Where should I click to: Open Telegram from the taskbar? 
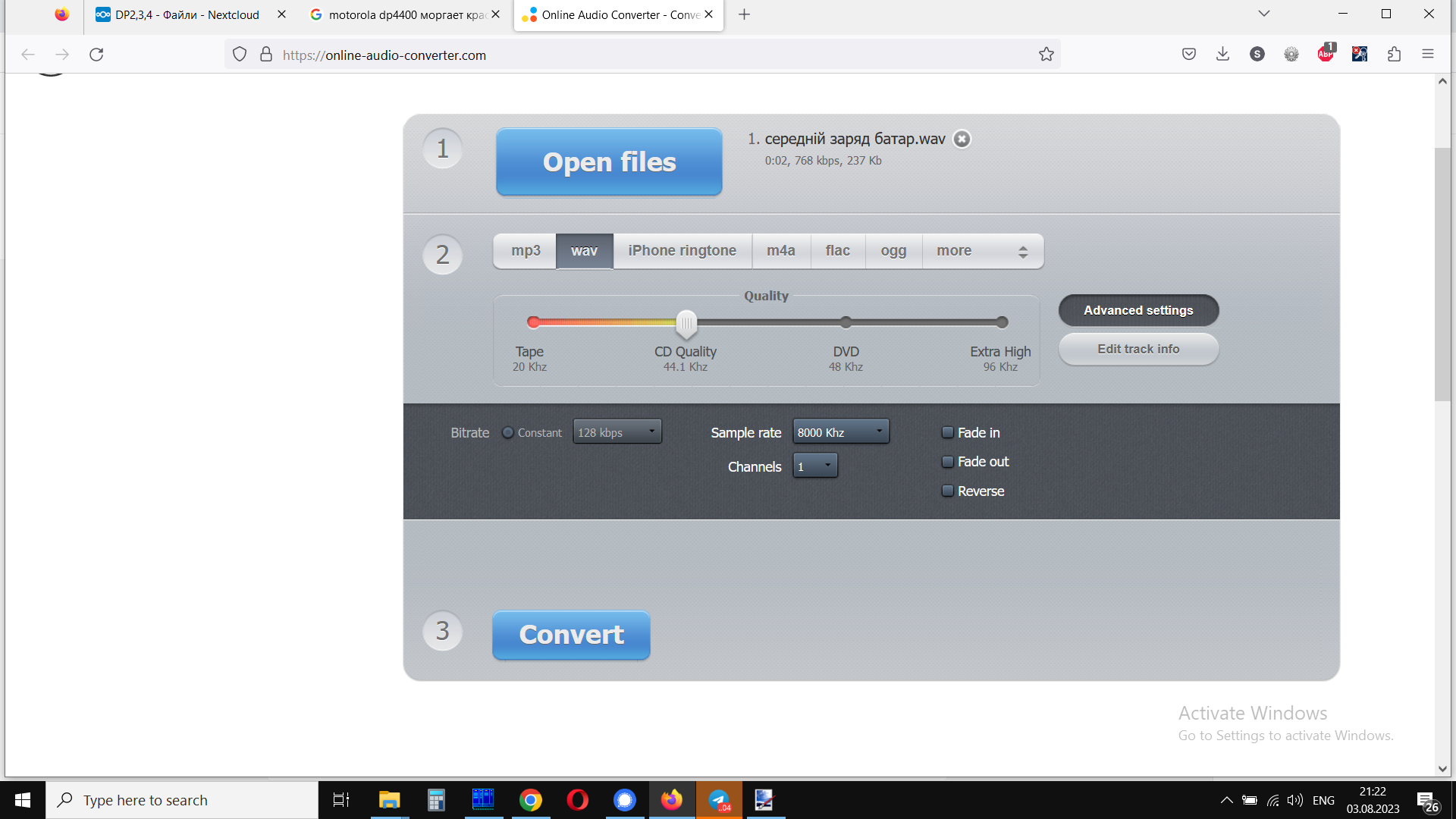719,800
